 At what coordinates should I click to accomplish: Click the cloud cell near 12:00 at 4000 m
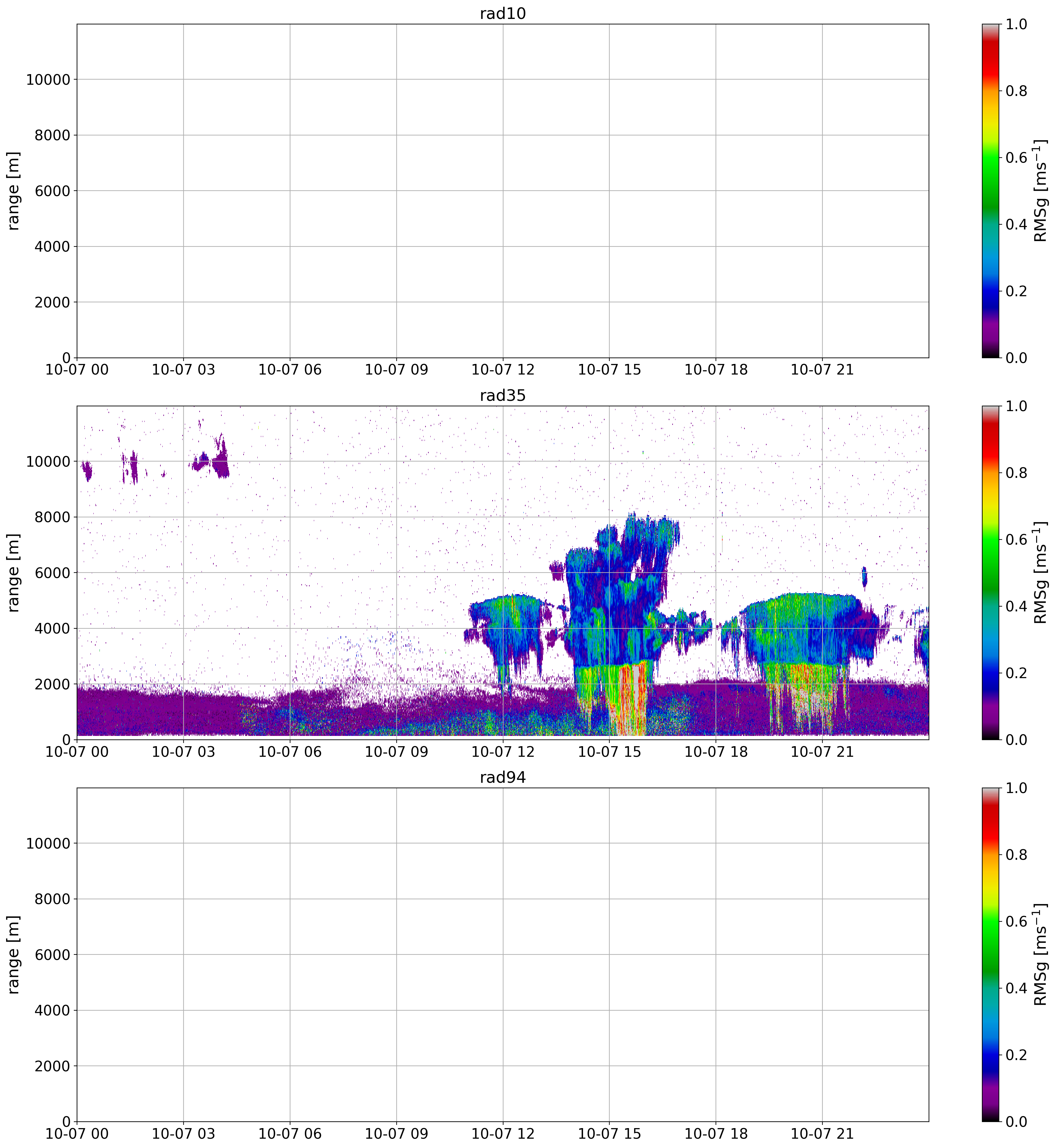[x=506, y=626]
